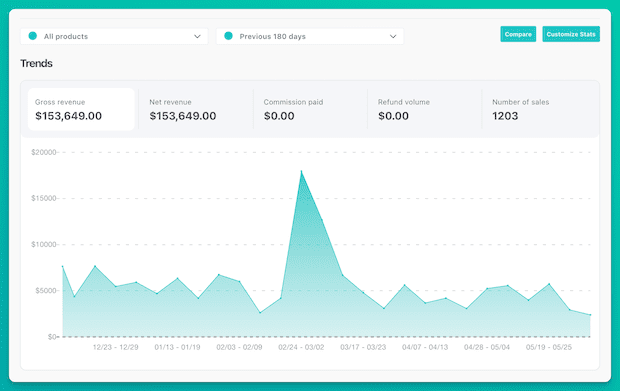Click the 04/07 - 04/13 axis label

click(x=425, y=347)
